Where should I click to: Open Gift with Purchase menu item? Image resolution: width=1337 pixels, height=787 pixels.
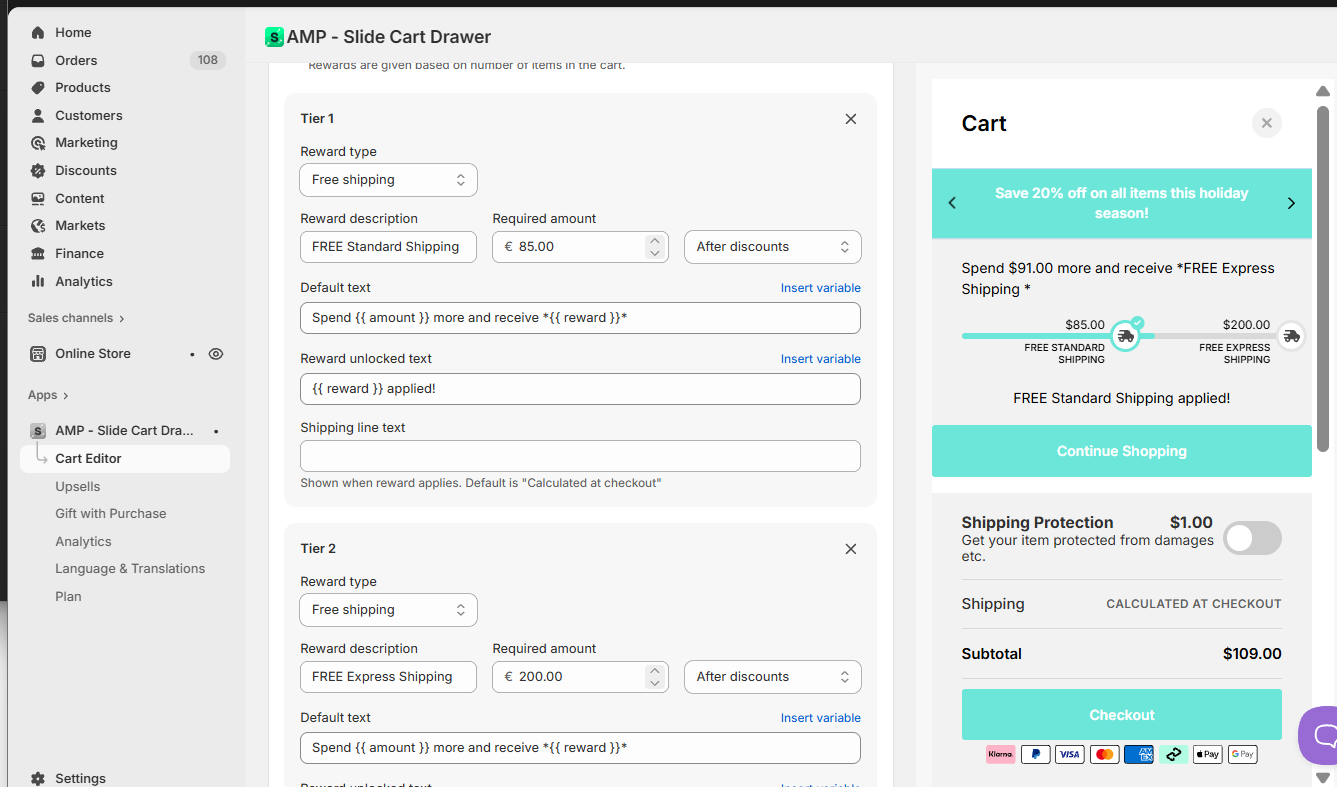[x=111, y=514]
